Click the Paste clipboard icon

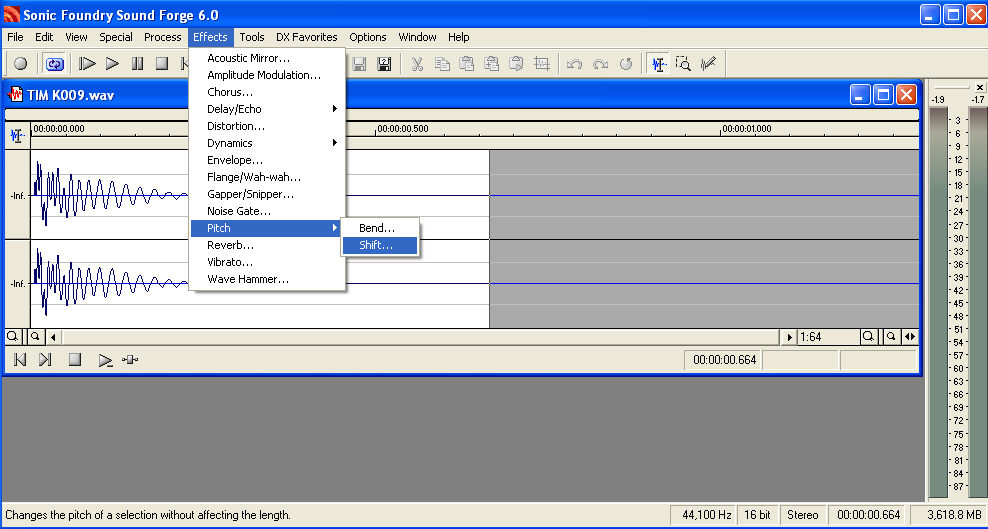pyautogui.click(x=467, y=64)
